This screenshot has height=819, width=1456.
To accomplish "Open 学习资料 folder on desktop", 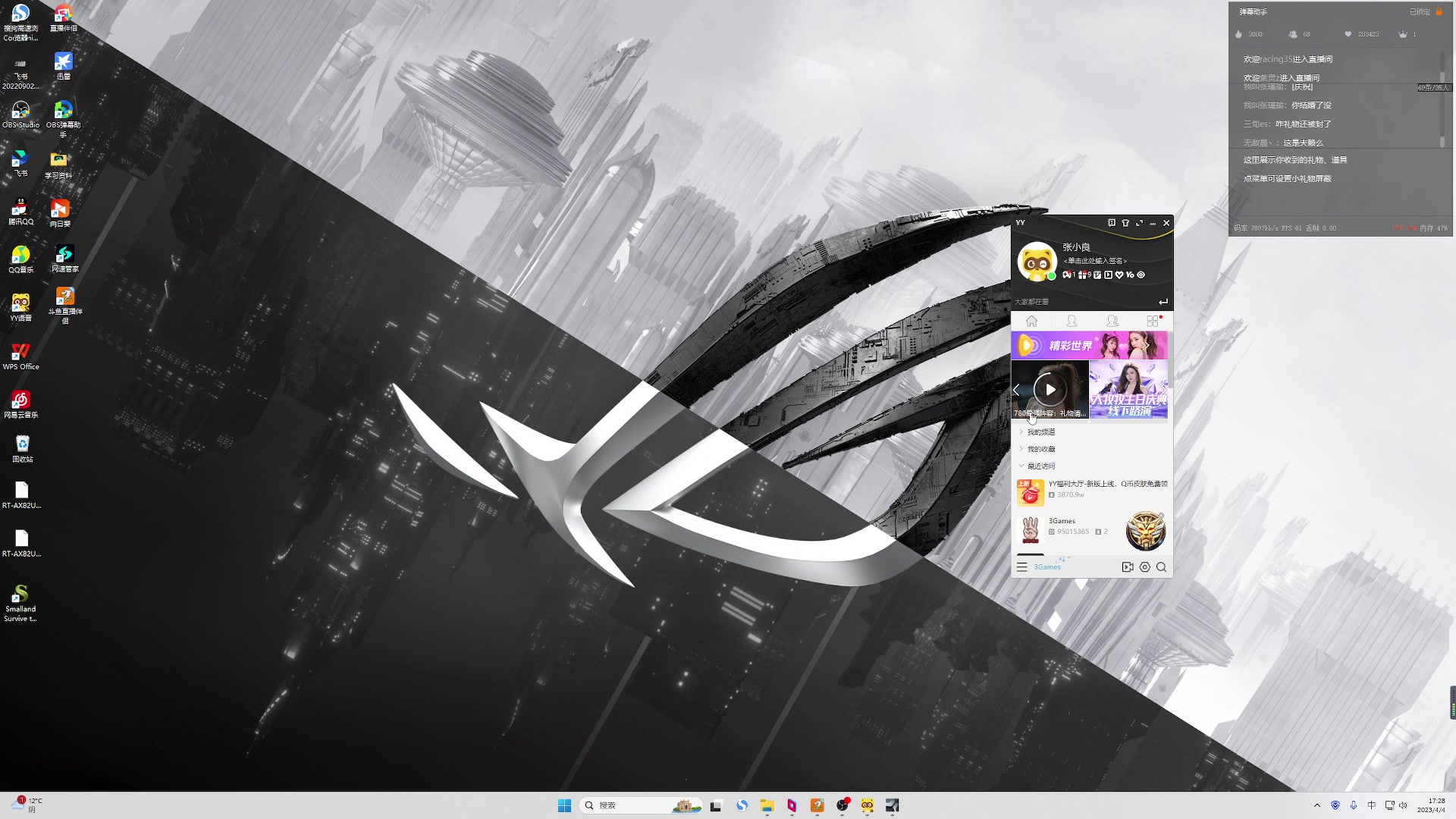I will pyautogui.click(x=58, y=165).
